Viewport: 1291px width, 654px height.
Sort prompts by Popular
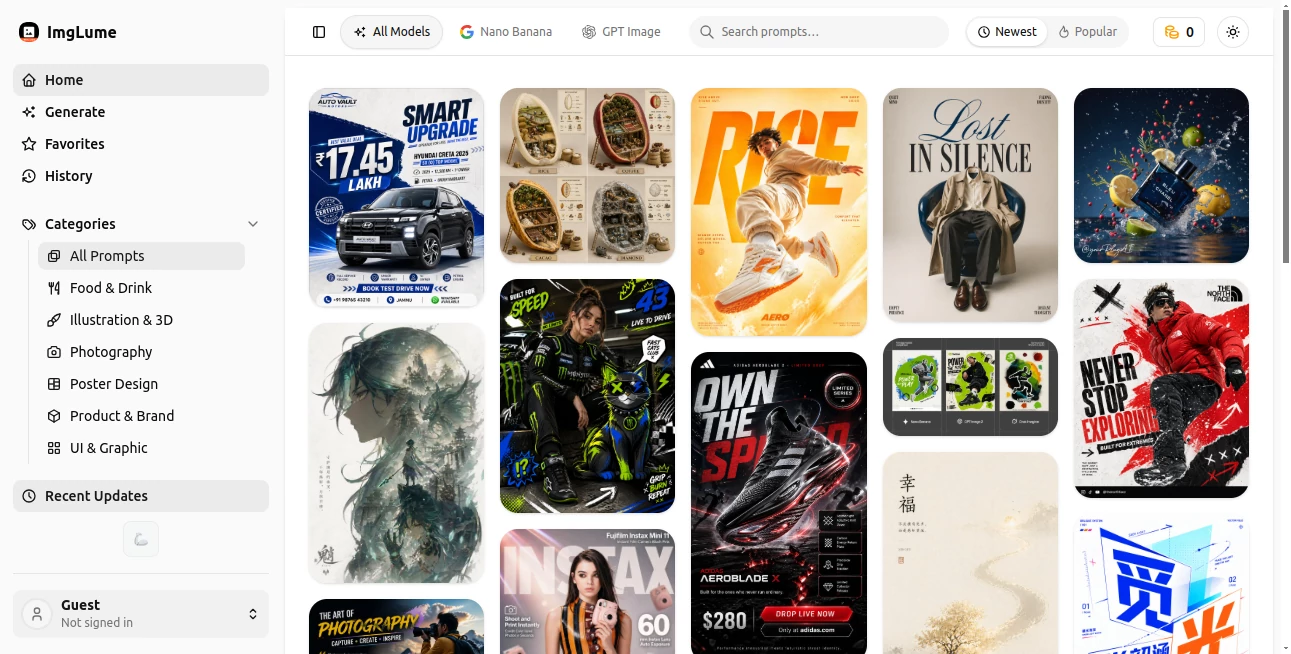click(1088, 32)
